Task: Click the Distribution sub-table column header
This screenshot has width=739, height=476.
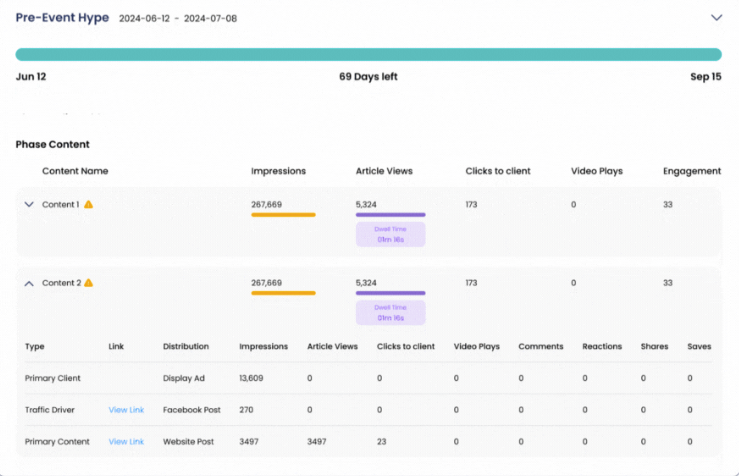Action: (186, 347)
